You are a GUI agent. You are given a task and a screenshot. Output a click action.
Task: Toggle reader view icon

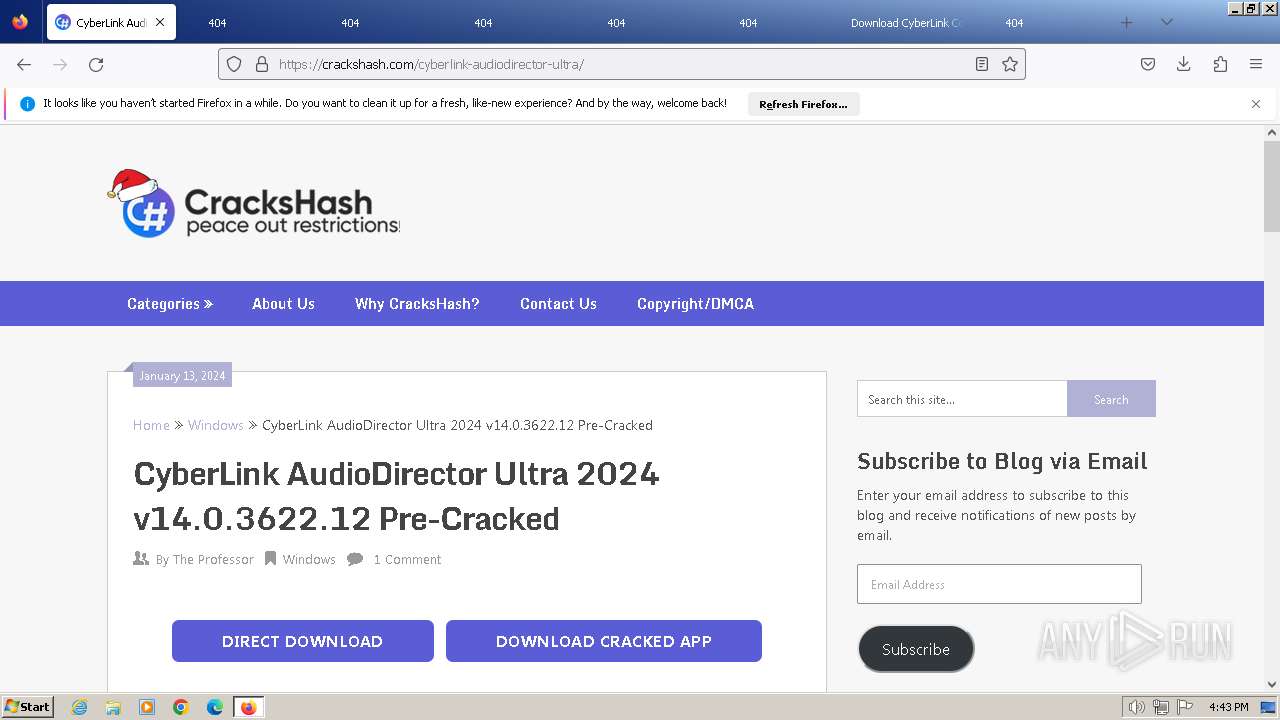(x=982, y=64)
